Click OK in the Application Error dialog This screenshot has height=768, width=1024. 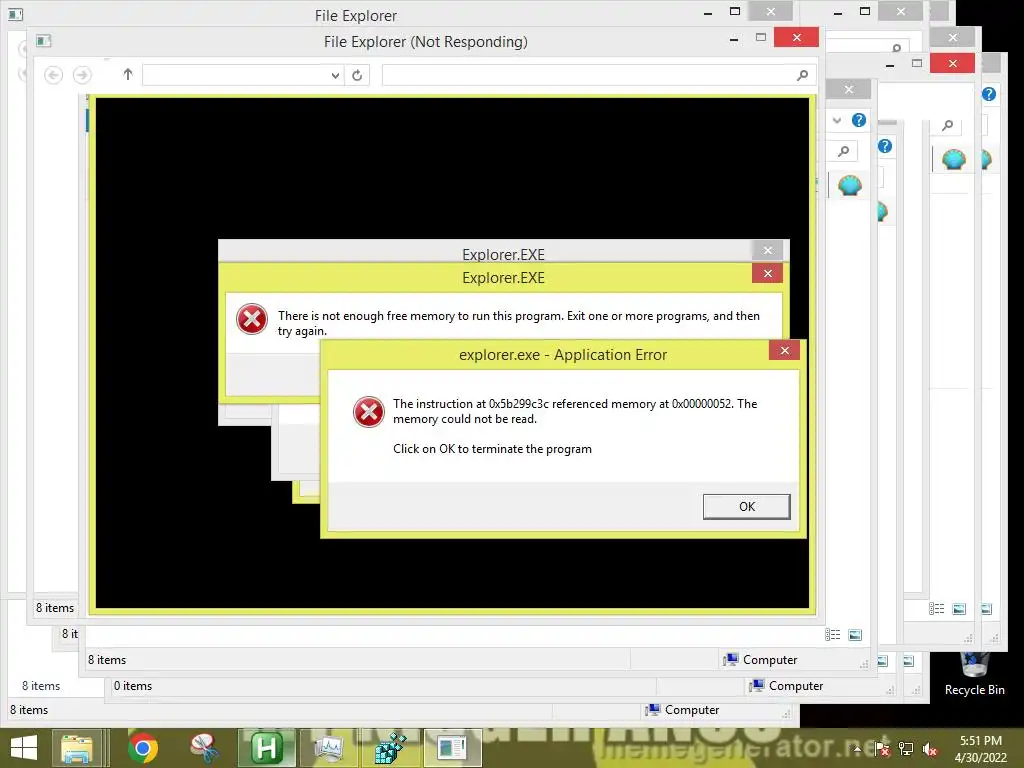click(x=746, y=506)
